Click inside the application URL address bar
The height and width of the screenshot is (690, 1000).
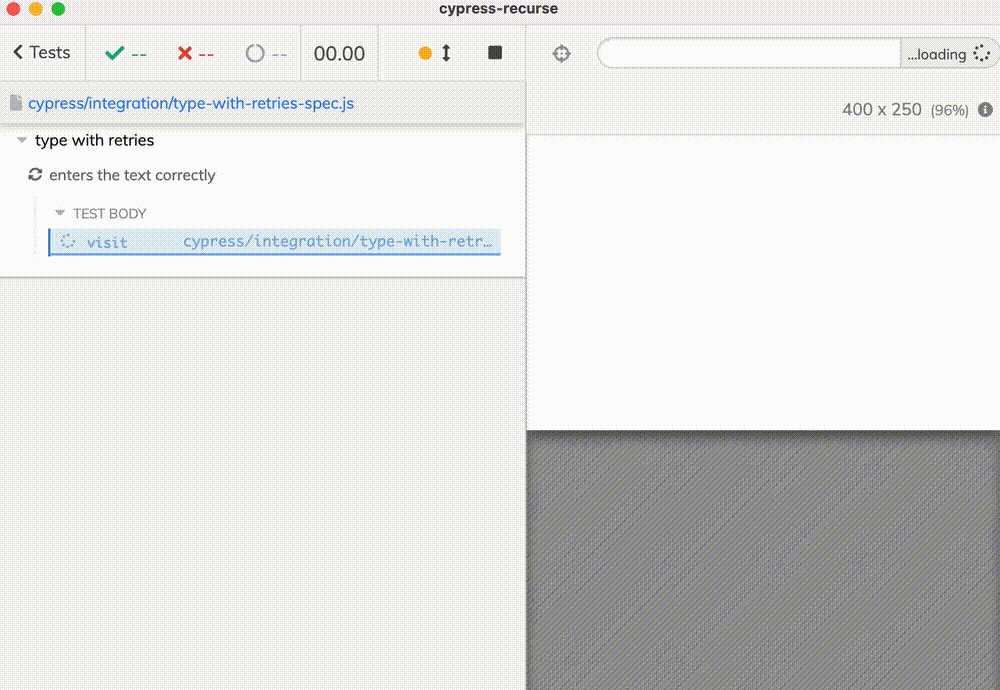[x=750, y=53]
